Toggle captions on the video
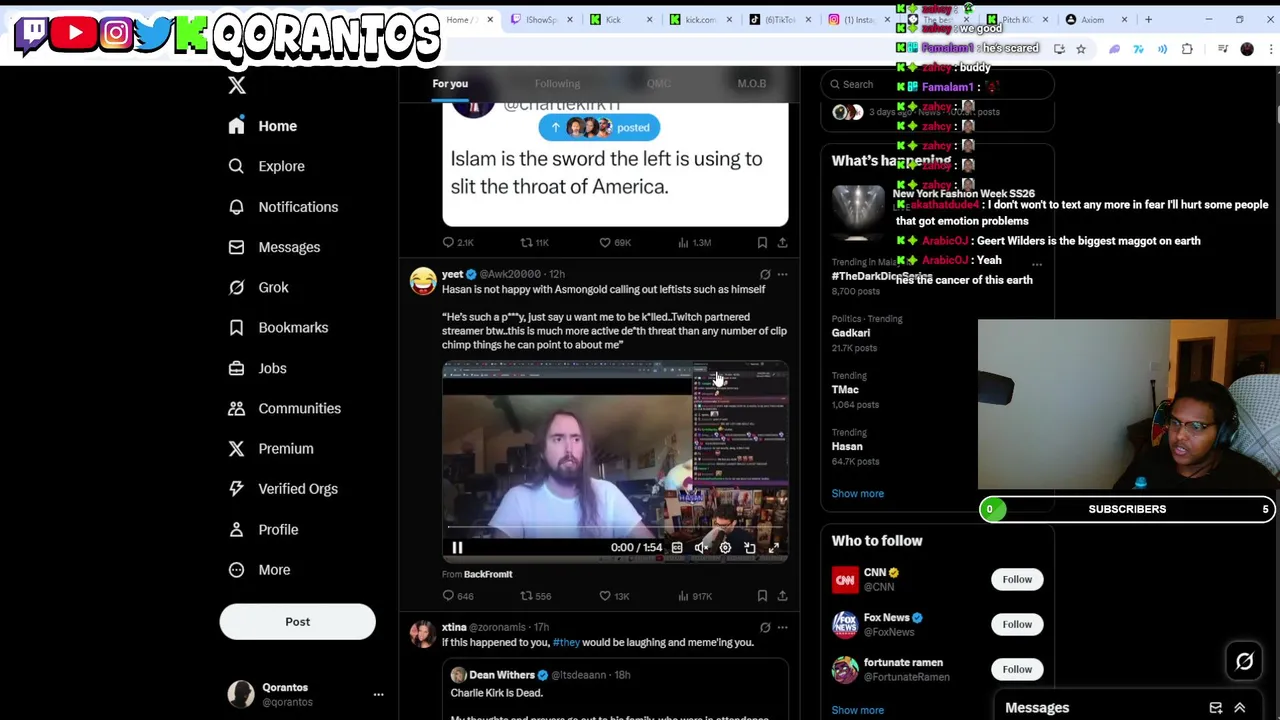This screenshot has height=720, width=1280. [x=677, y=548]
